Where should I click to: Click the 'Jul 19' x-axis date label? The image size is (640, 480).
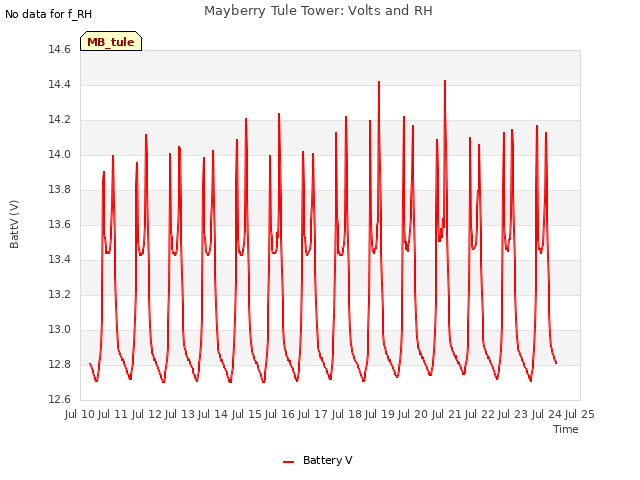click(380, 414)
